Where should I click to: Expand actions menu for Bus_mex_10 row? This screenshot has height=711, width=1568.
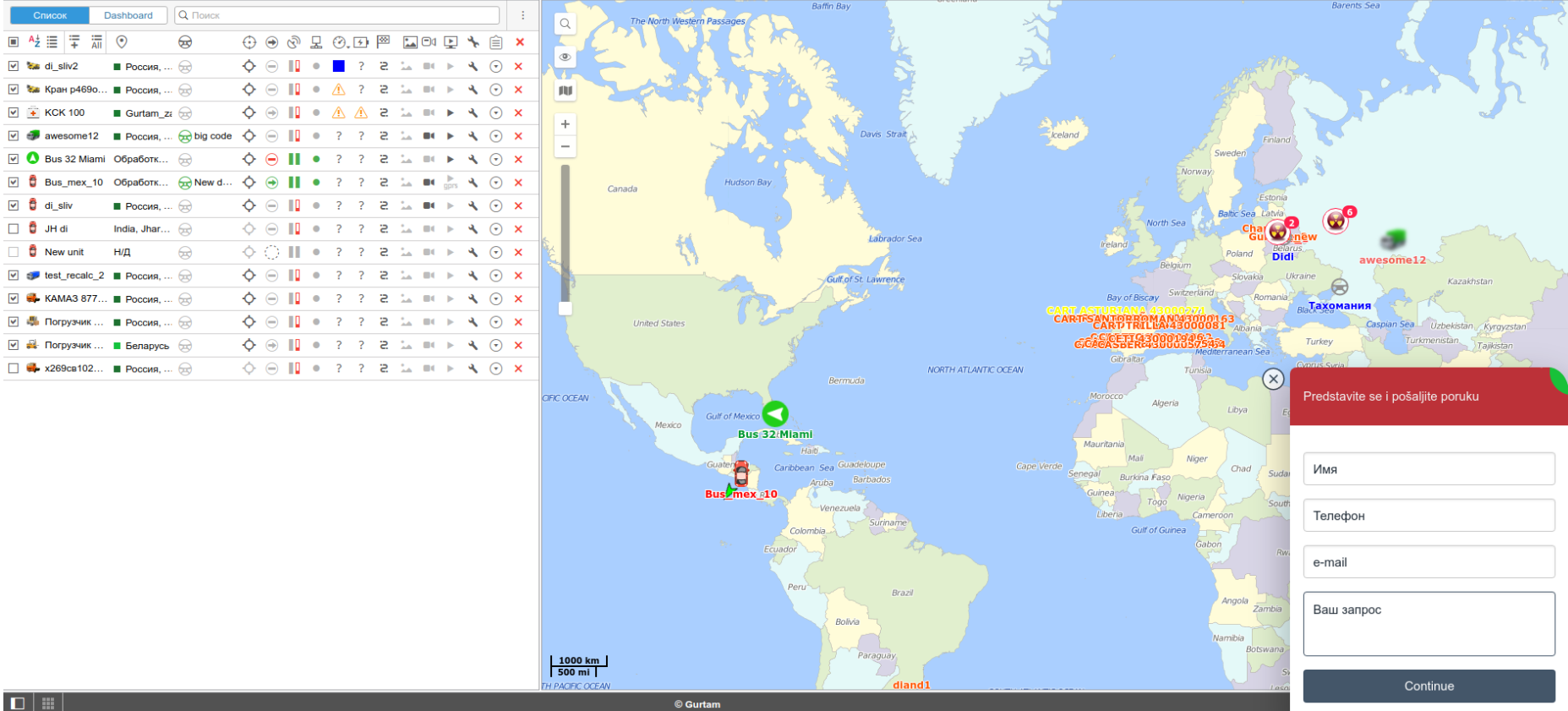(x=496, y=183)
